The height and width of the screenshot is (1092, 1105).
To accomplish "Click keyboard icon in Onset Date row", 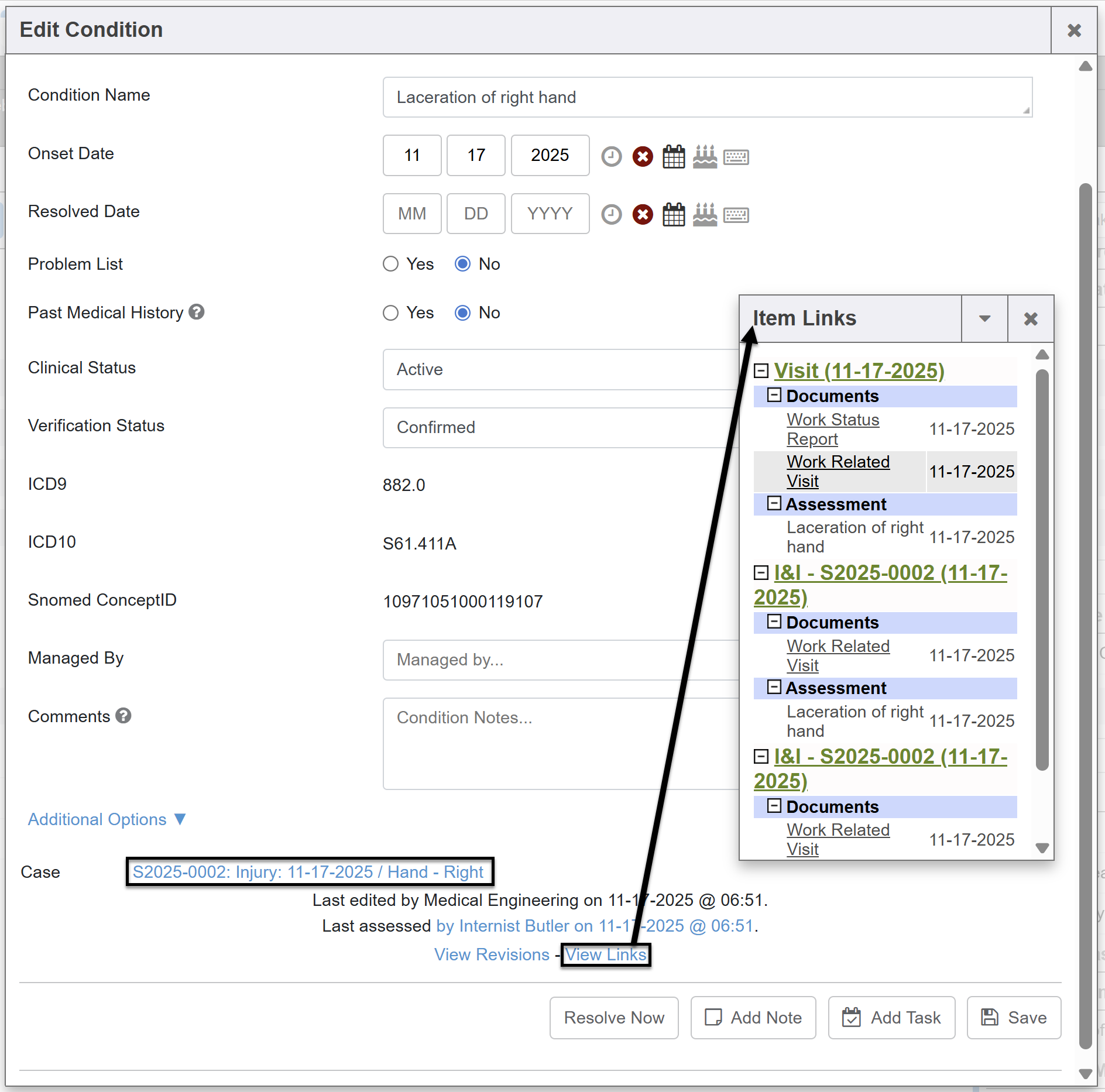I will [x=736, y=156].
